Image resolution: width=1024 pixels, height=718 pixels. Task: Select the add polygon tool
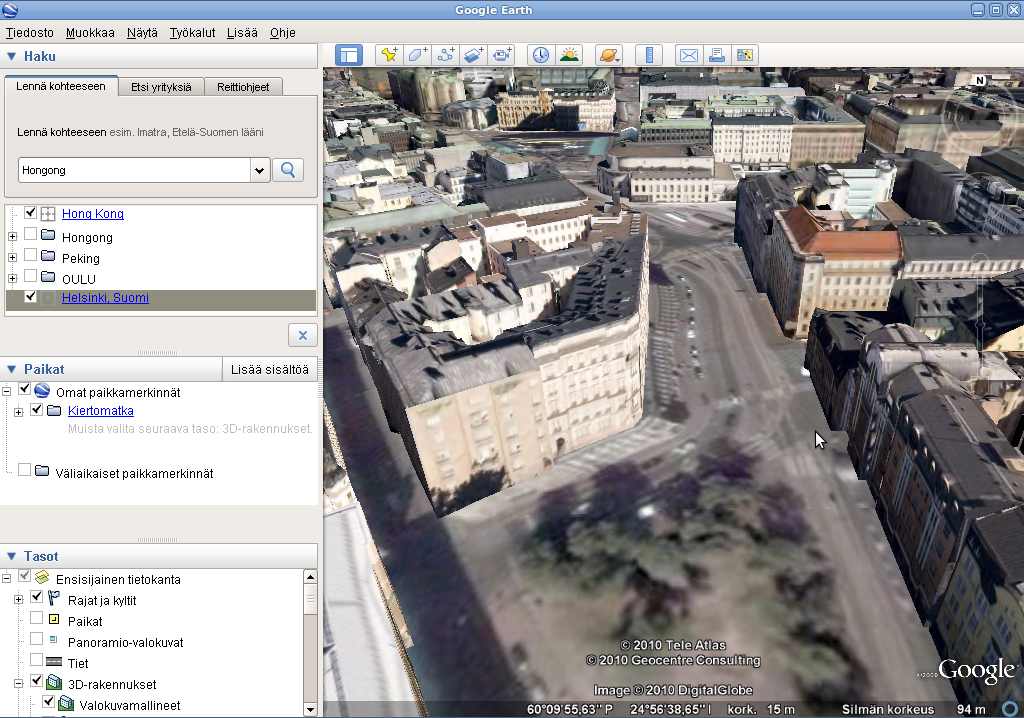(417, 55)
